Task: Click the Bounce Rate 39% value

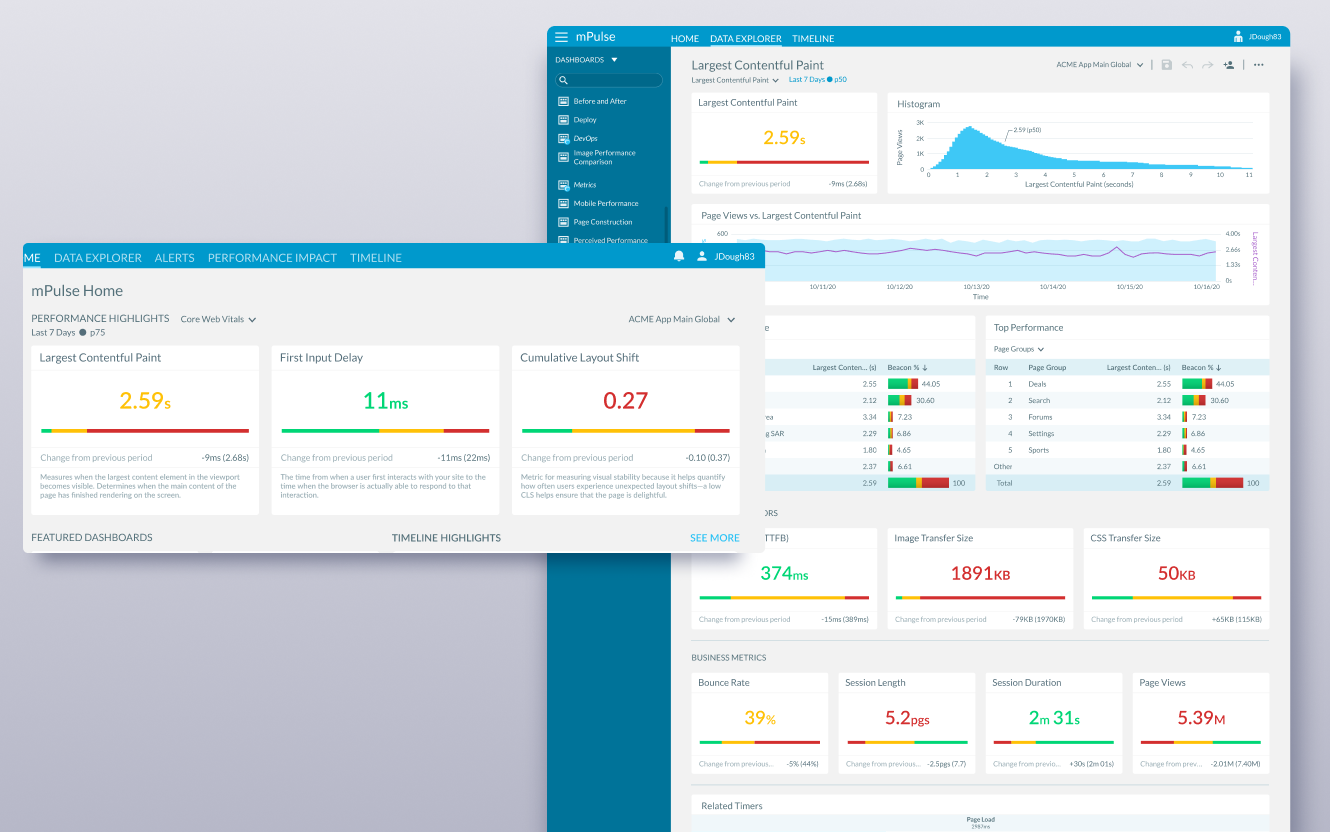Action: (760, 718)
